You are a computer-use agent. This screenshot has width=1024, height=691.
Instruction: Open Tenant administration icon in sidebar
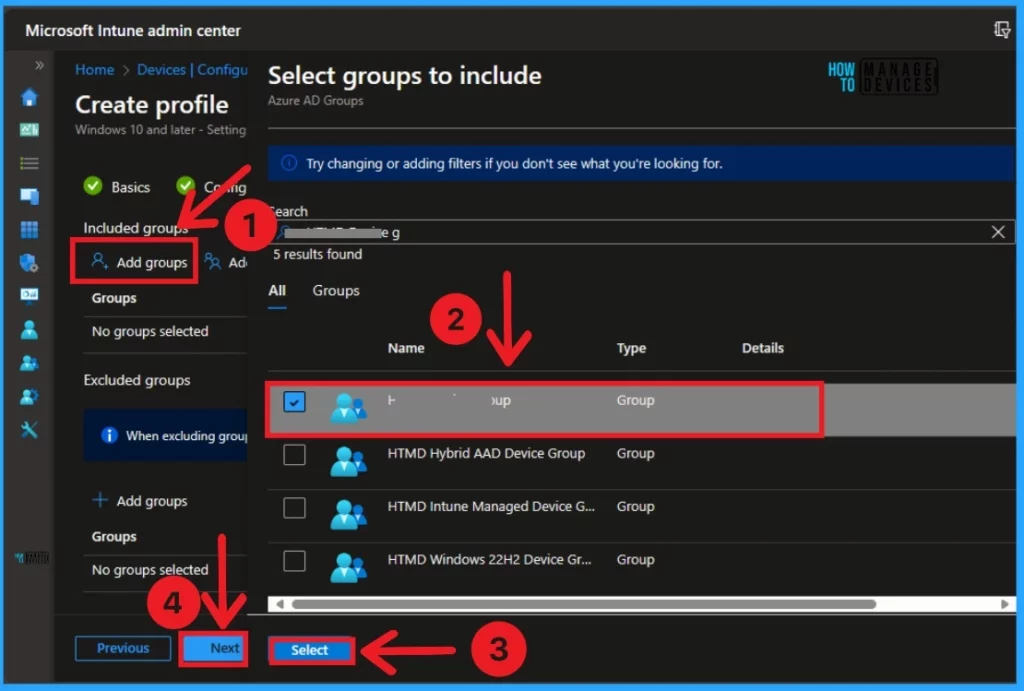click(29, 396)
